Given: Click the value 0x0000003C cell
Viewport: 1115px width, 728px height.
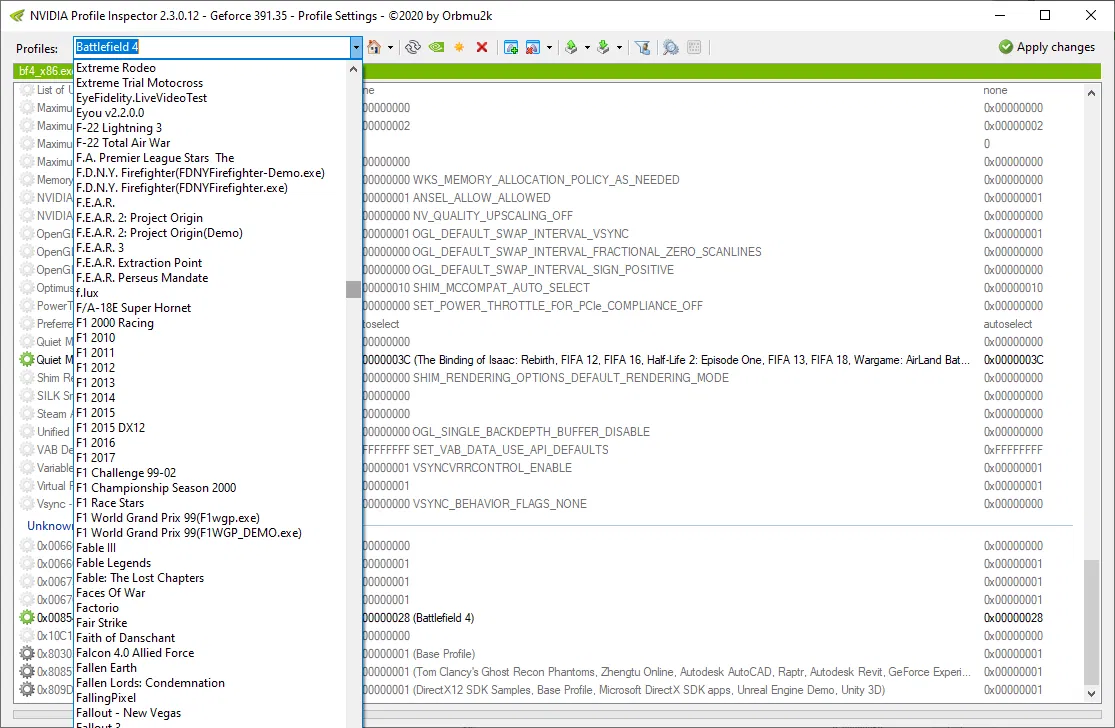Looking at the screenshot, I should (x=1013, y=360).
